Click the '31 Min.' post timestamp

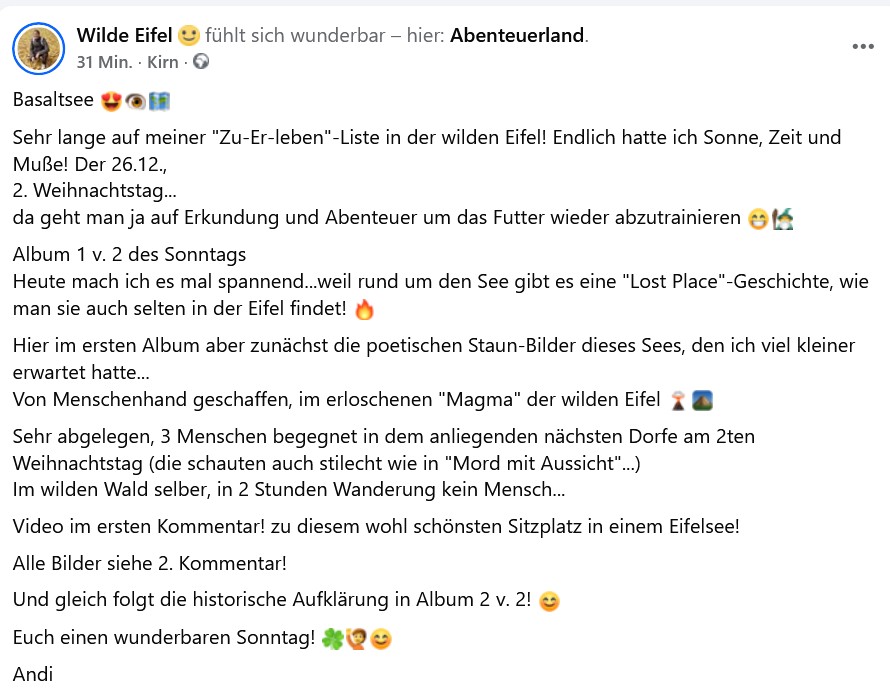[104, 62]
